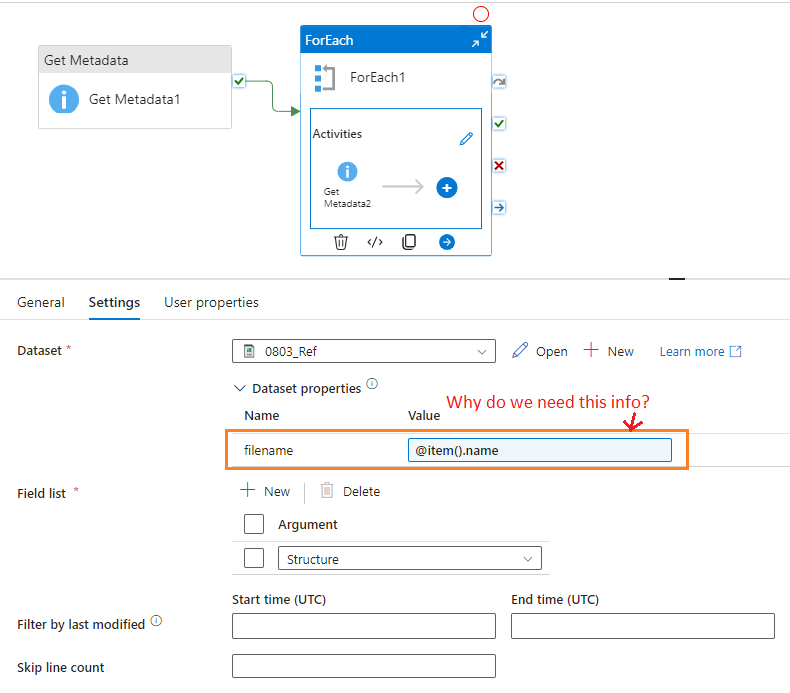The width and height of the screenshot is (790, 693).
Task: Click ForEach upon-skip connector icon
Action: click(499, 81)
